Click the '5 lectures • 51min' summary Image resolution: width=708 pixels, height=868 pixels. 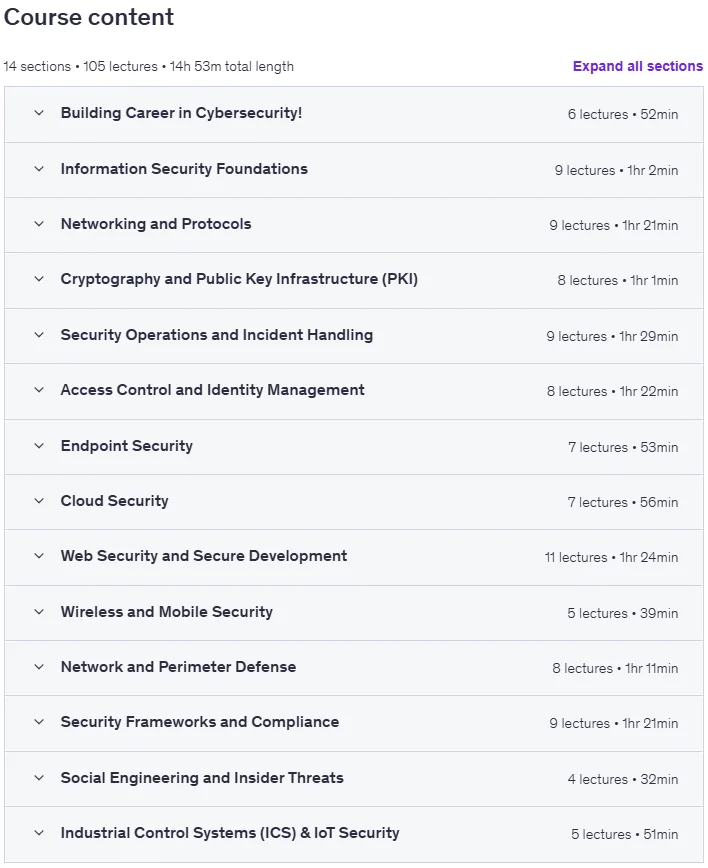click(624, 834)
